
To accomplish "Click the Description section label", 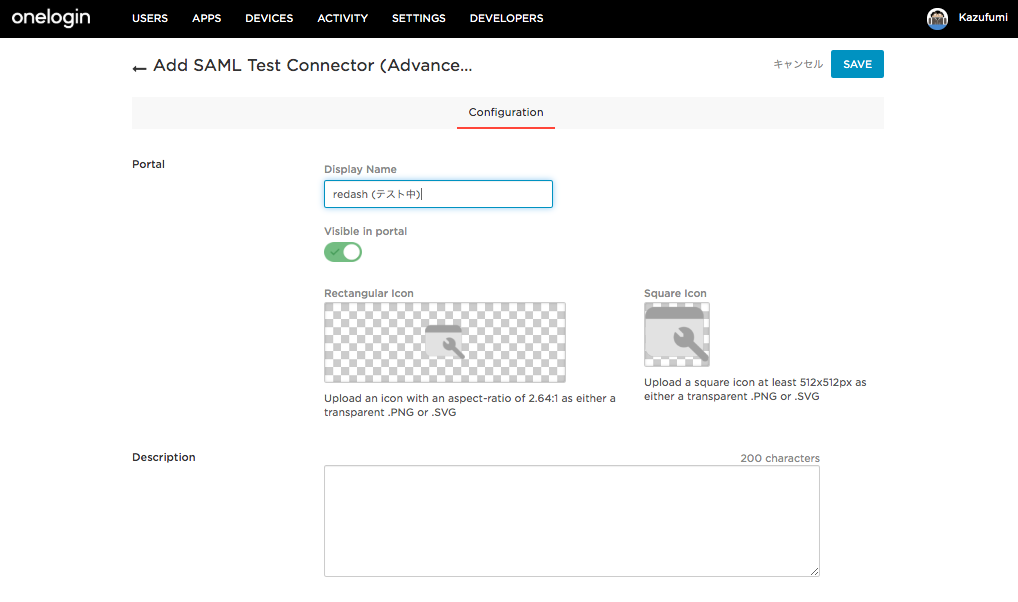I will [x=164, y=457].
